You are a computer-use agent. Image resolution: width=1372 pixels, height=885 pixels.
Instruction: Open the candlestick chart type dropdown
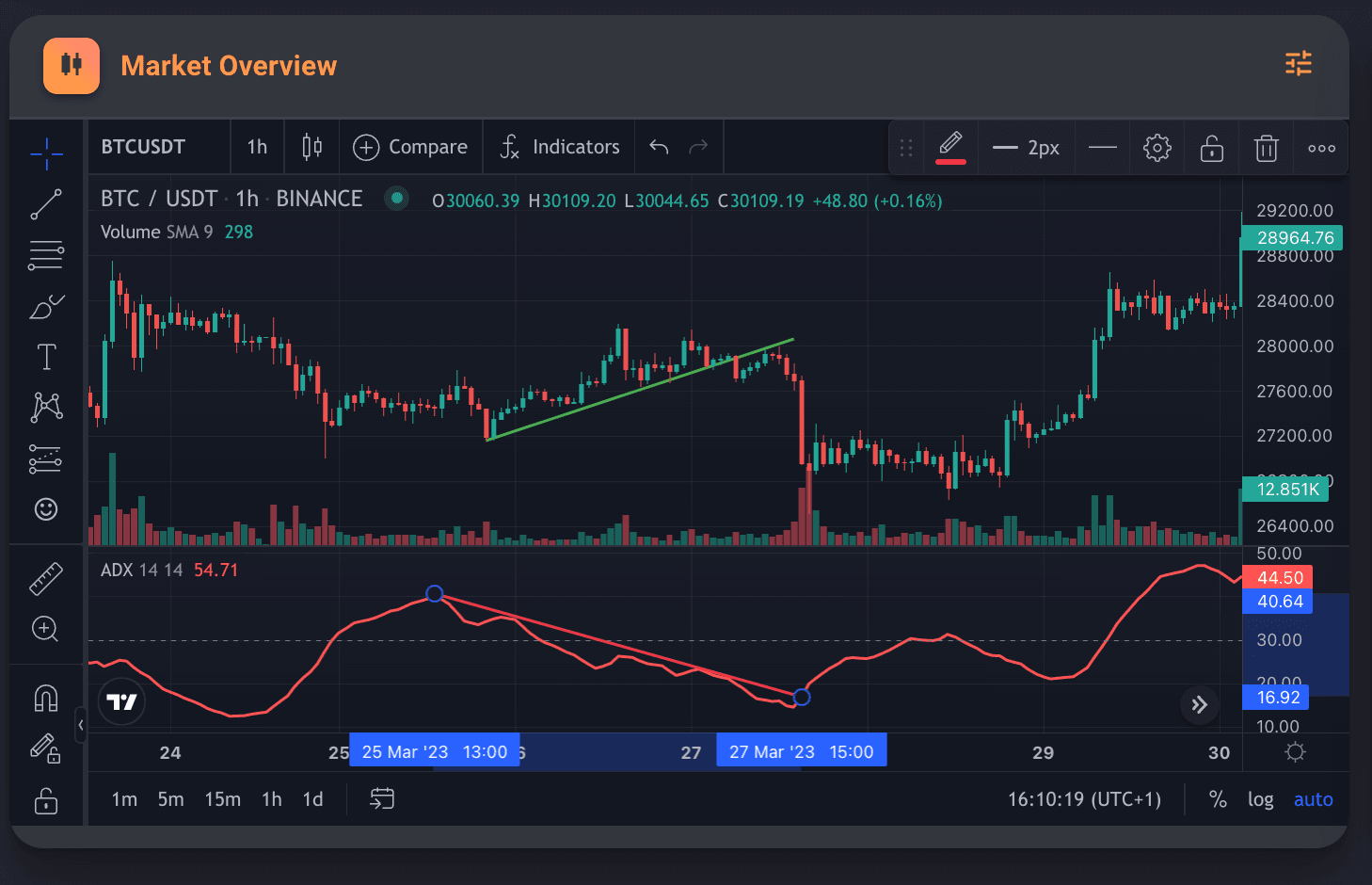click(311, 147)
